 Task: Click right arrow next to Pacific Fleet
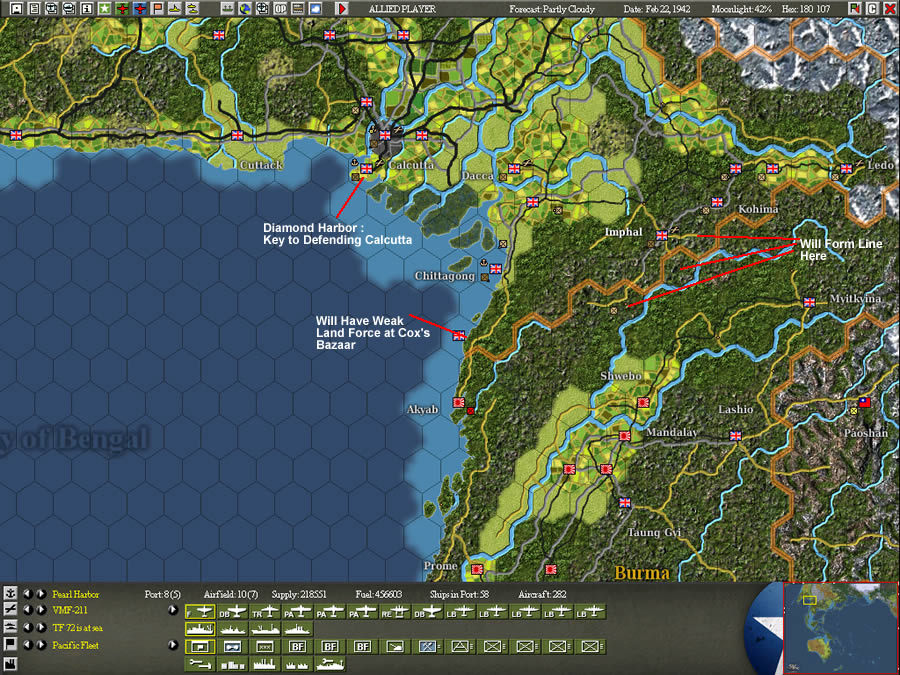[41, 645]
